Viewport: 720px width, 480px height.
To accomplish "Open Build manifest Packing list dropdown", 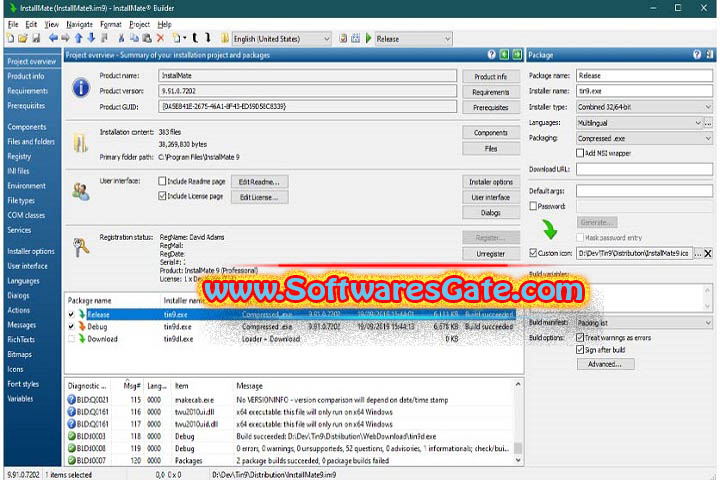I will pos(645,322).
